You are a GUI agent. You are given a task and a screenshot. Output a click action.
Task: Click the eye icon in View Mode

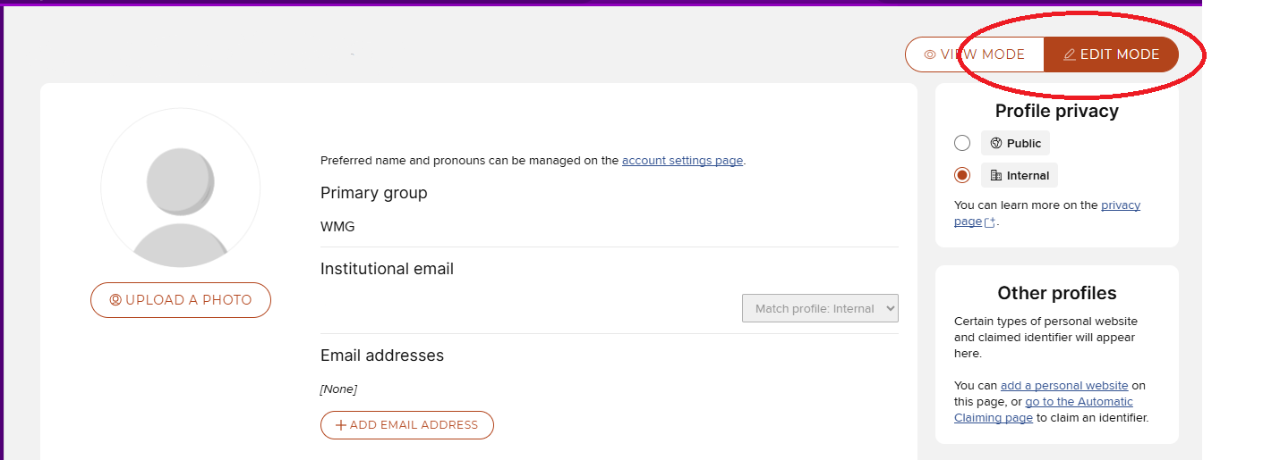coord(930,55)
